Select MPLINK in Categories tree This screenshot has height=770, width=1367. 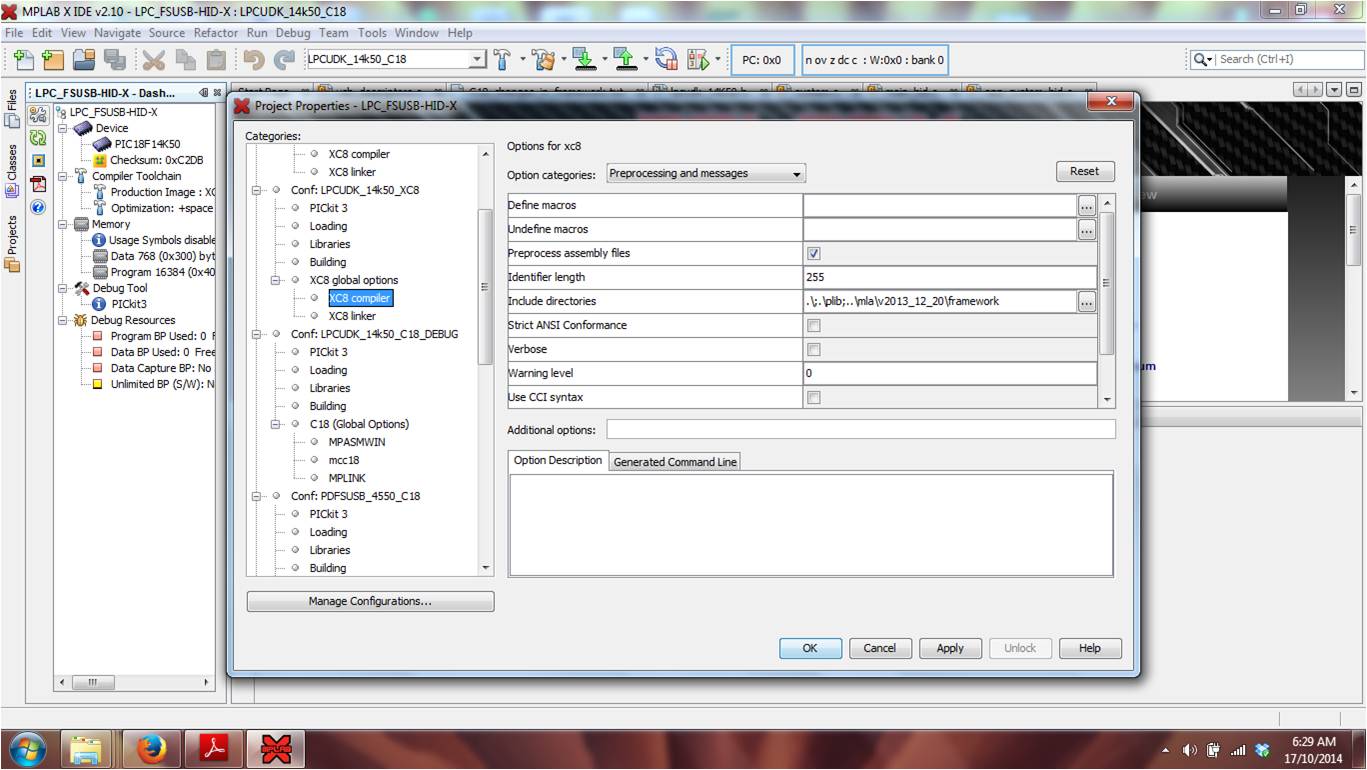(348, 478)
